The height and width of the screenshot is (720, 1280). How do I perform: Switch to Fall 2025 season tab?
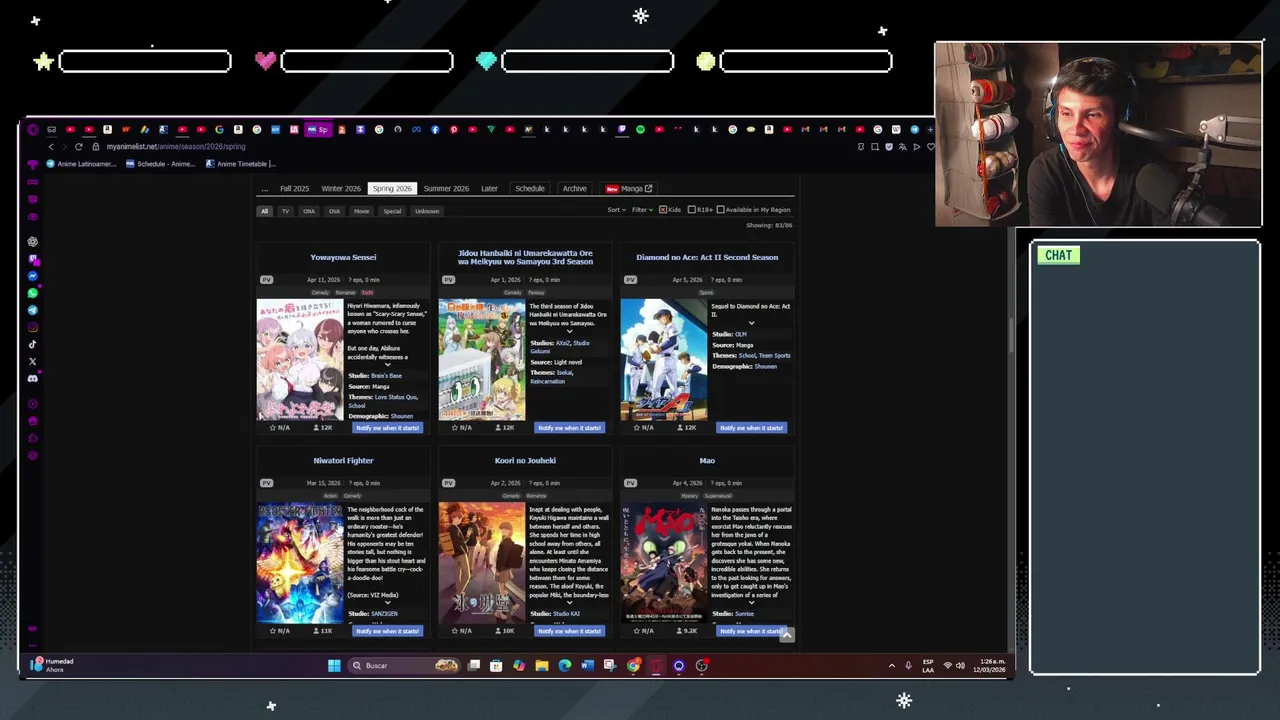[x=294, y=189]
